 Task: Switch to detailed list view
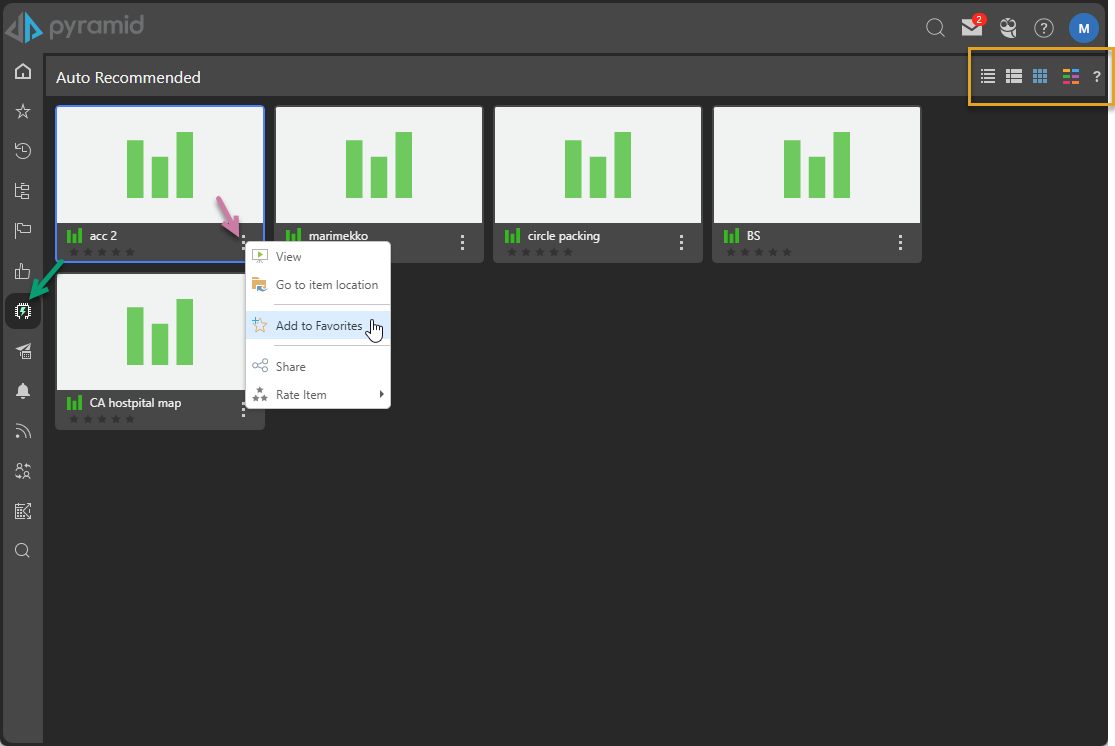pos(1013,76)
